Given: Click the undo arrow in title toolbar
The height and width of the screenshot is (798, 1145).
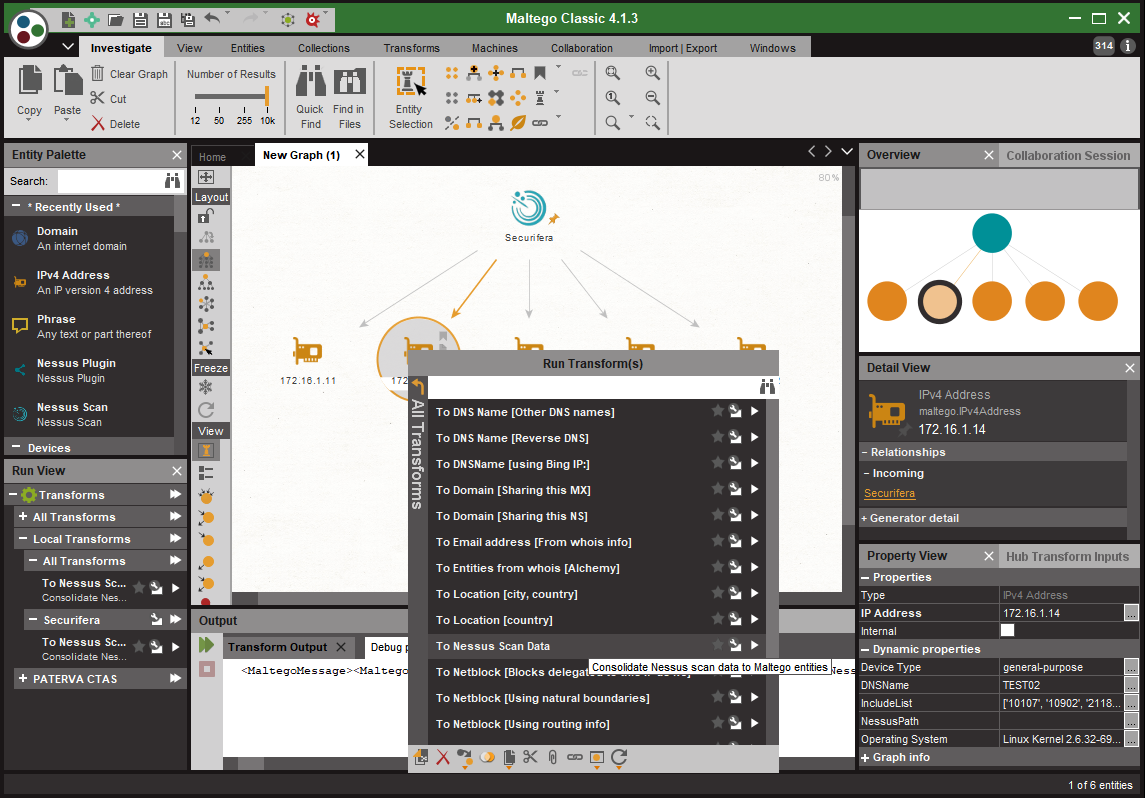Looking at the screenshot, I should [212, 18].
